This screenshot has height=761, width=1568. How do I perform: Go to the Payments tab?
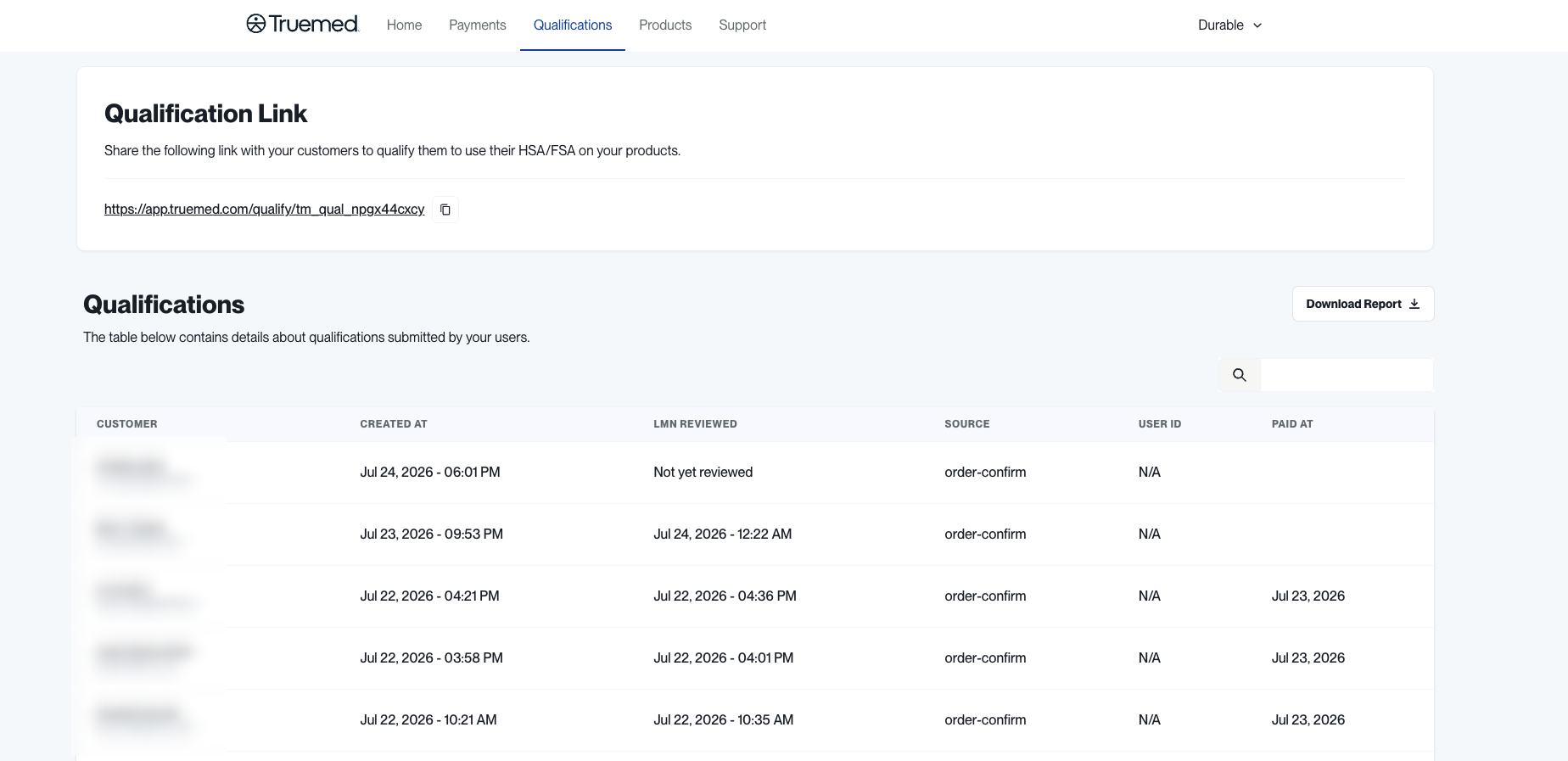(478, 25)
